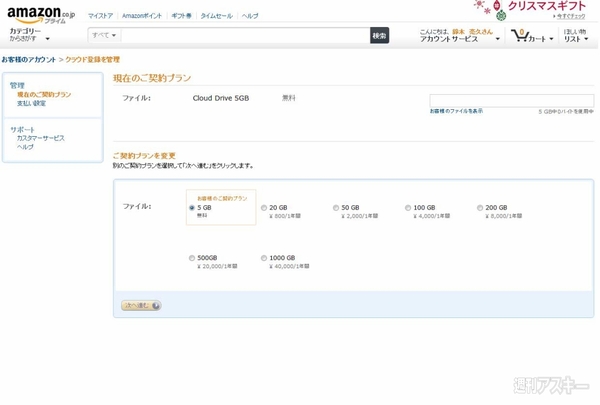Image resolution: width=600 pixels, height=405 pixels.
Task: Select the 20 GB plan radio button
Action: tap(264, 208)
